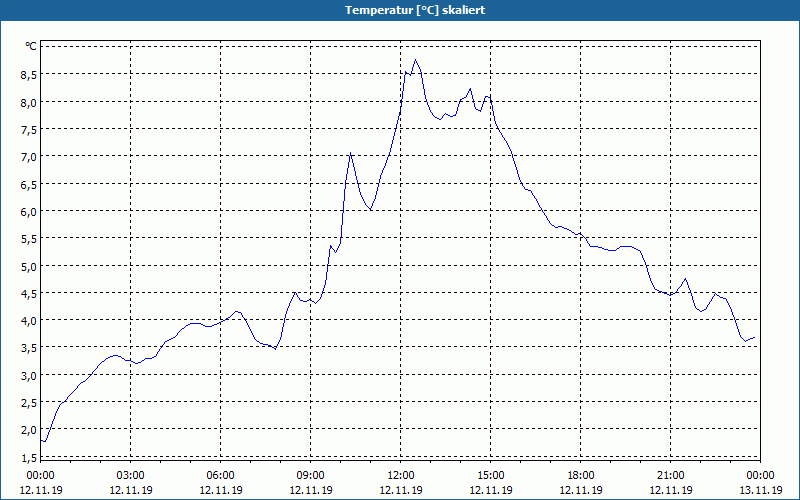The width and height of the screenshot is (800, 500).
Task: Click the highest peak of the blue temperature curve
Action: [415, 60]
